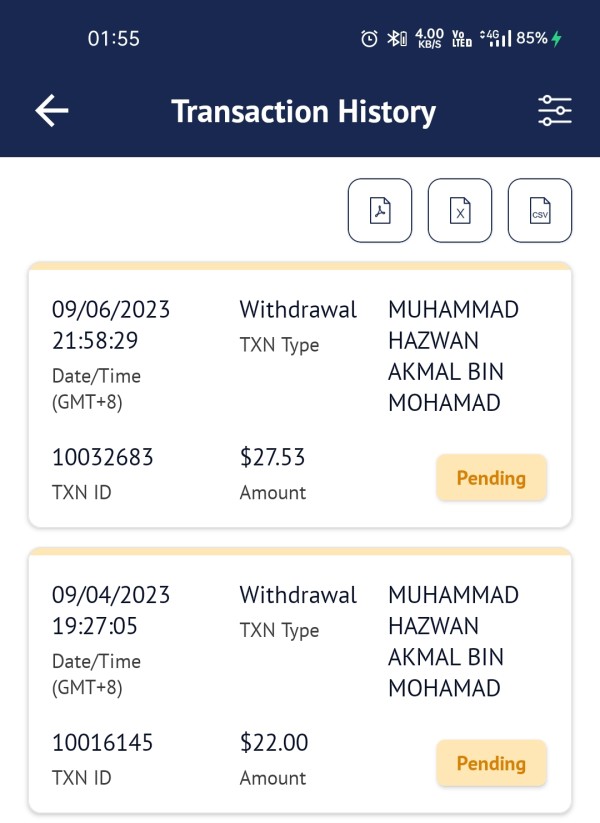600x823 pixels.
Task: Go back using the arrow icon
Action: click(x=52, y=111)
